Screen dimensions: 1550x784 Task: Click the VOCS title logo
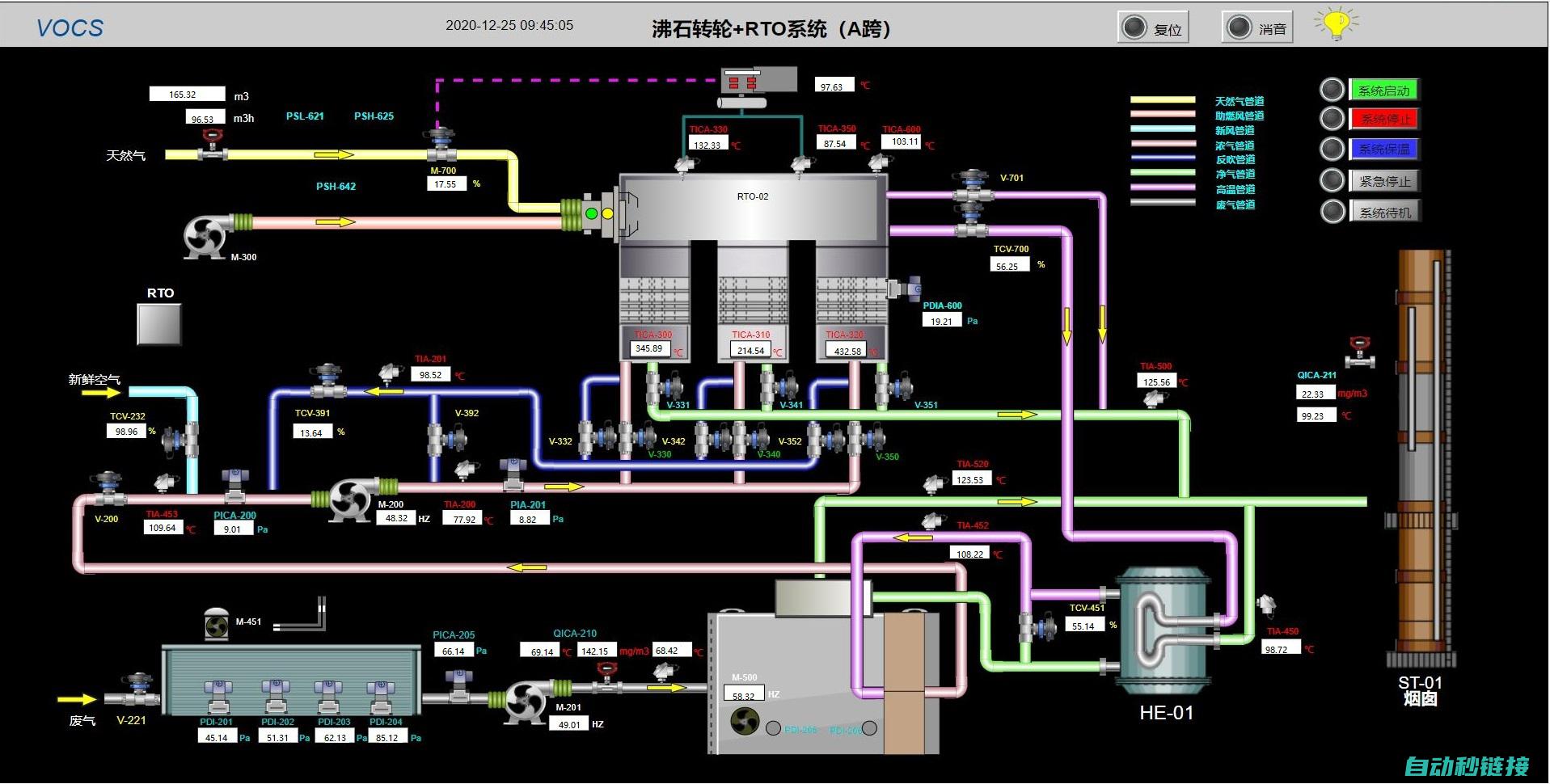point(70,28)
